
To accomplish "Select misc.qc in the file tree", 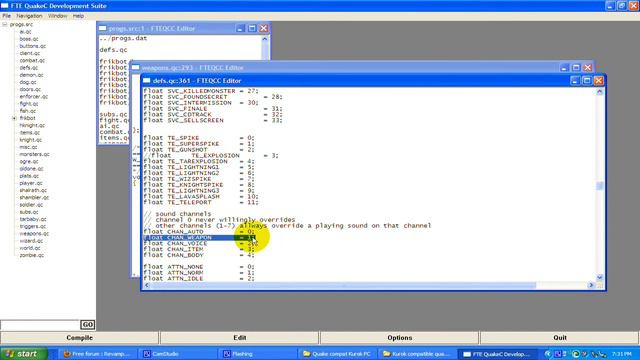I will 28,147.
